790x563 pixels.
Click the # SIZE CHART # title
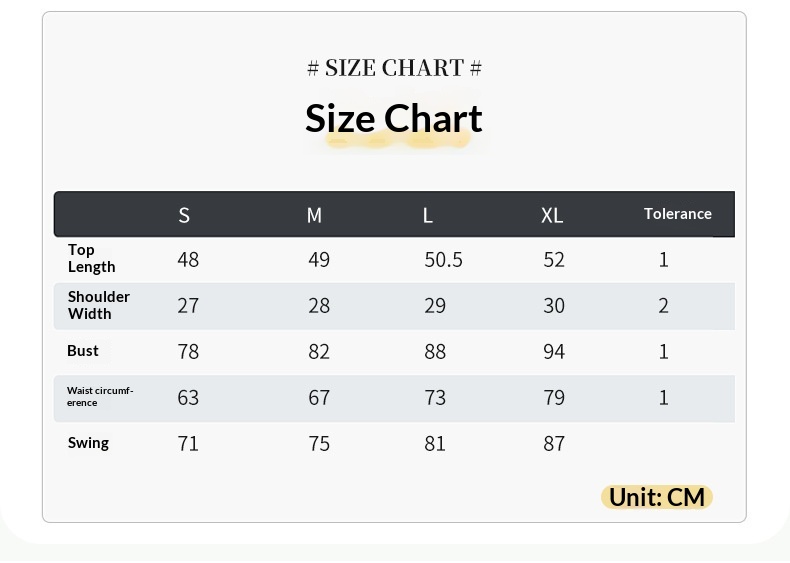pos(394,68)
